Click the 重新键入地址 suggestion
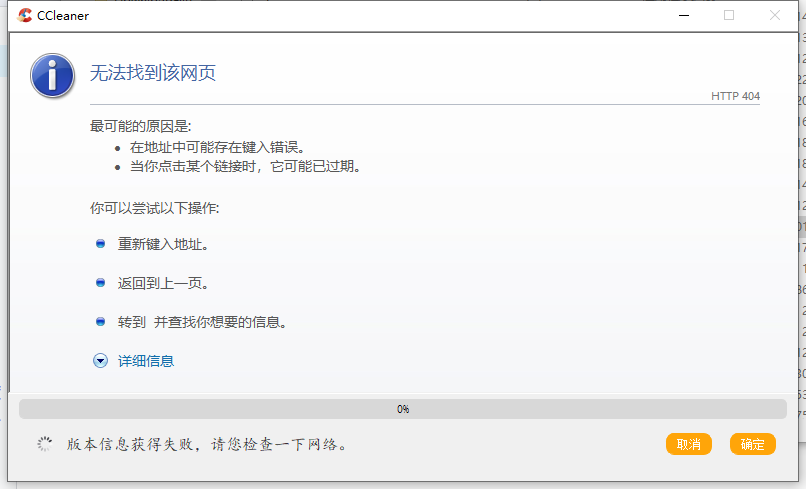Viewport: 806px width, 489px height. (x=163, y=244)
